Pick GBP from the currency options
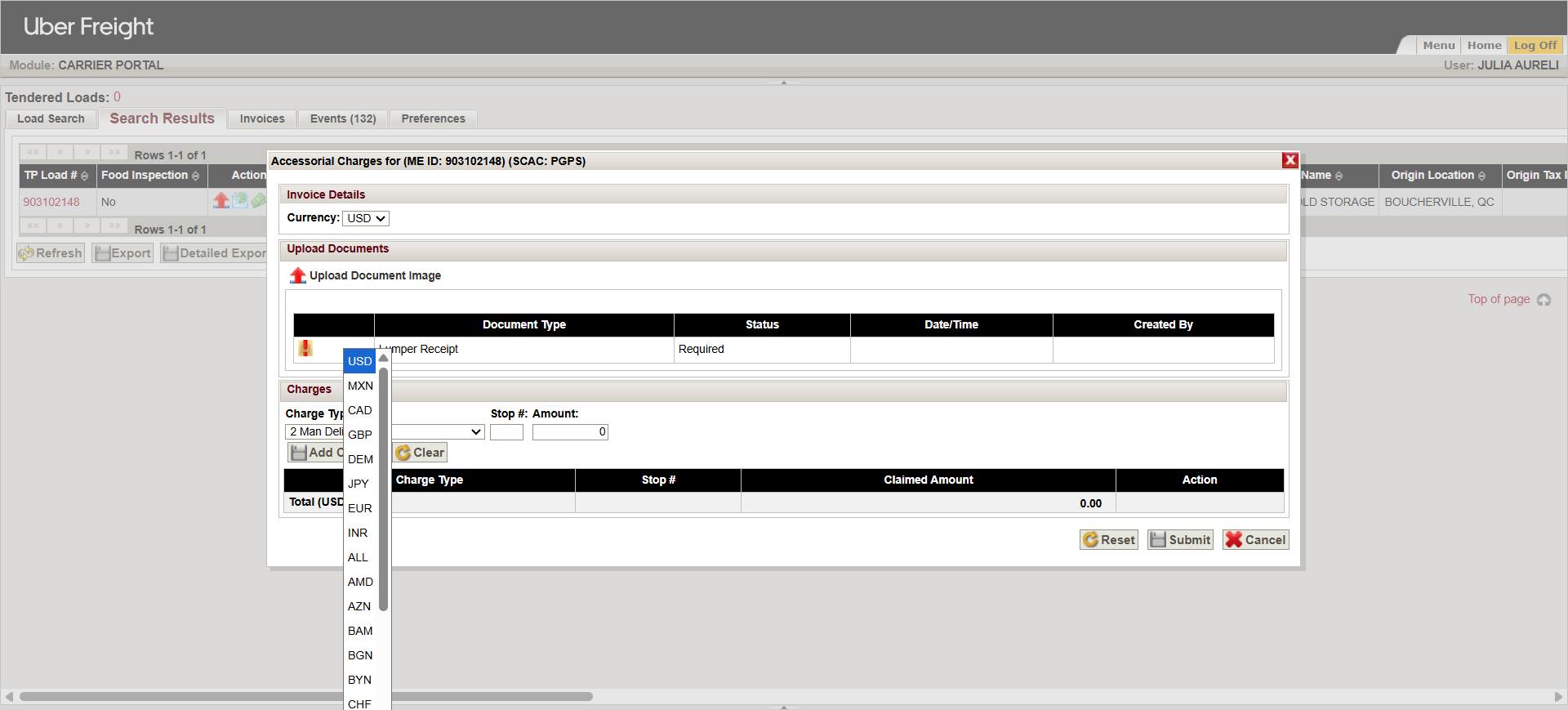The height and width of the screenshot is (710, 1568). tap(359, 435)
